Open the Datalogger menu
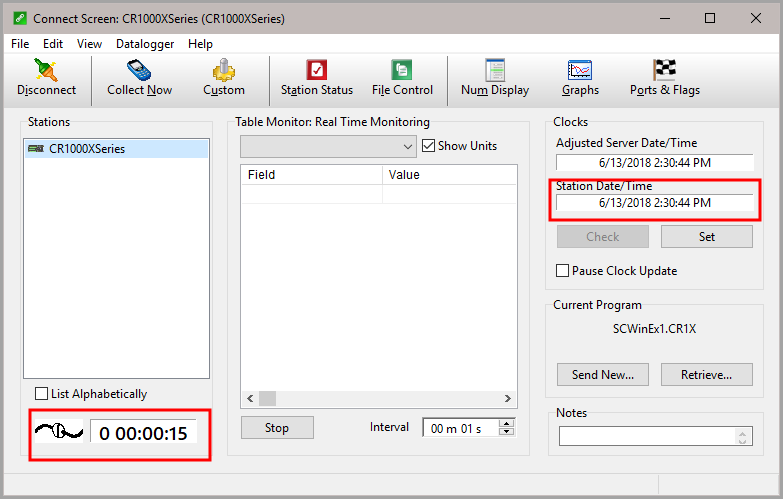The image size is (783, 499). pyautogui.click(x=145, y=44)
